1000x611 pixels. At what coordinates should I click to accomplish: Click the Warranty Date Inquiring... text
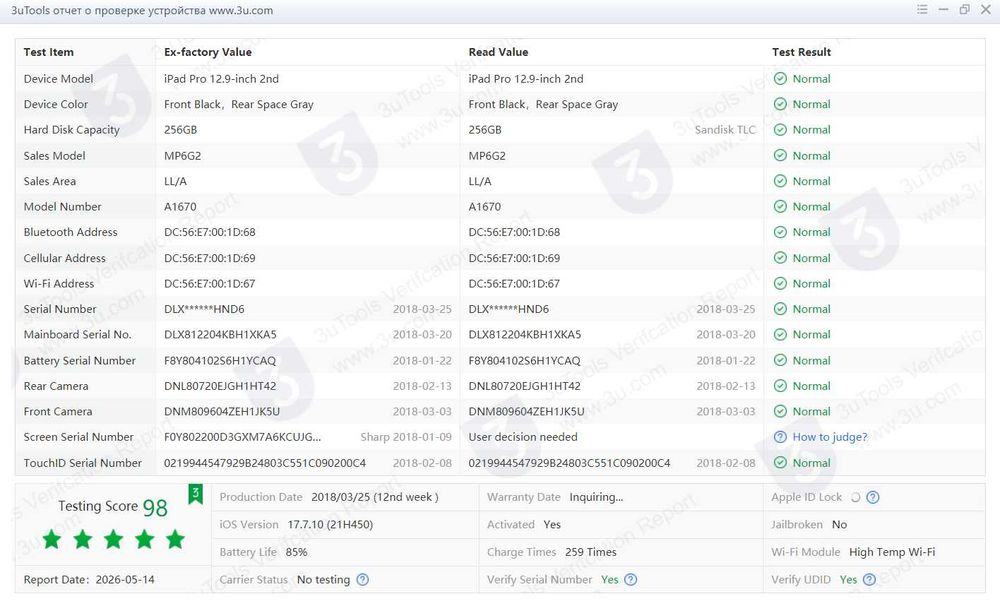596,497
